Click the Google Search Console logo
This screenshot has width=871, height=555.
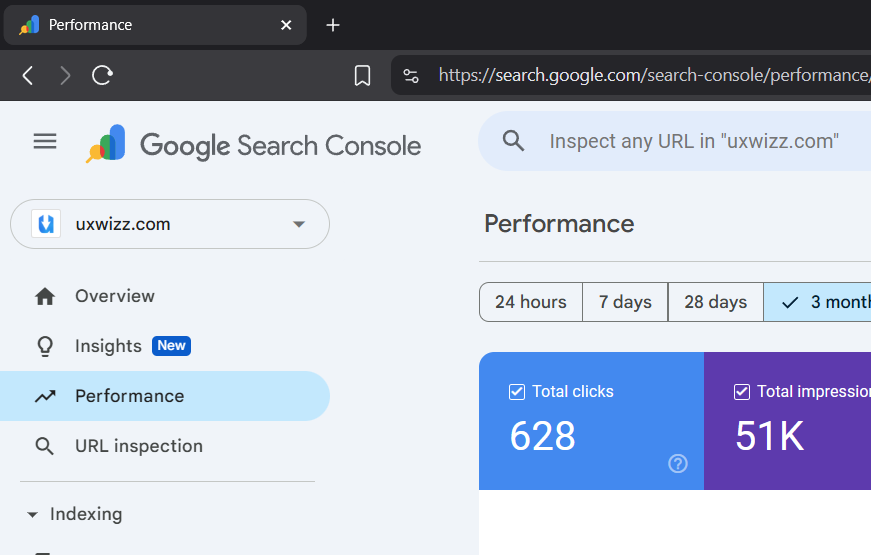coord(253,144)
